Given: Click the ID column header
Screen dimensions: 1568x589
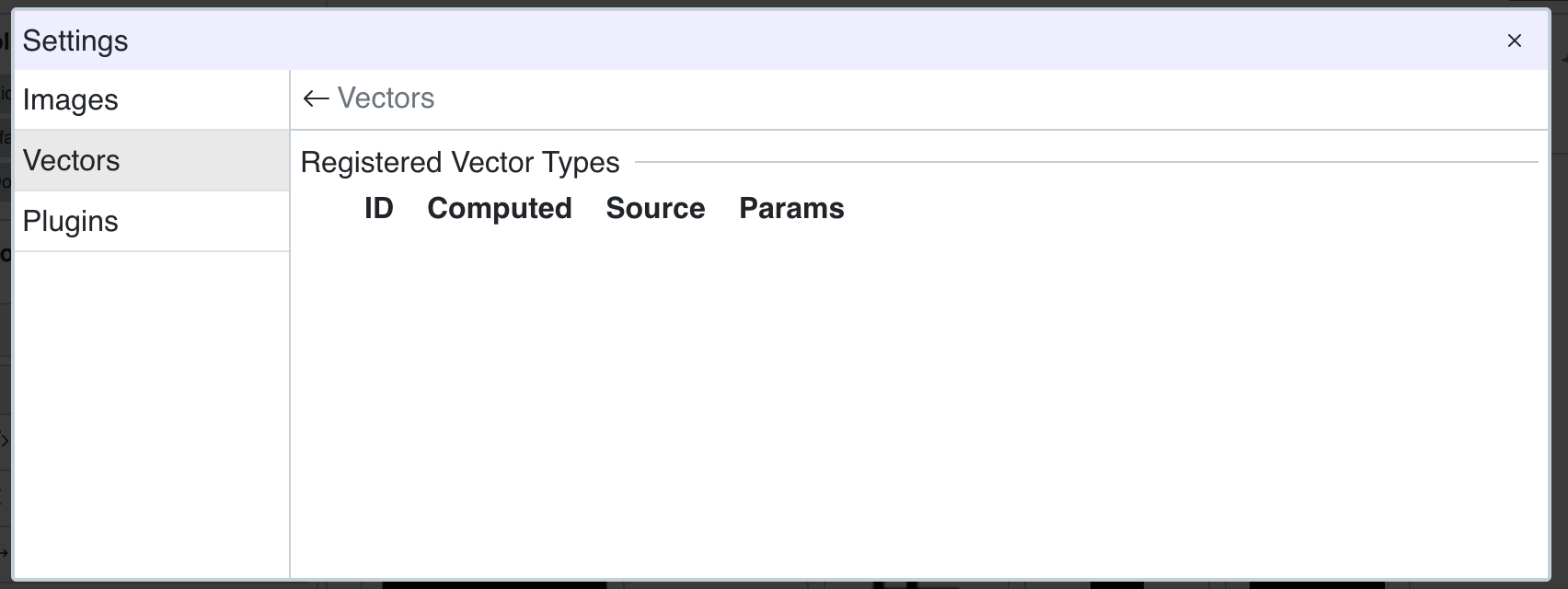Looking at the screenshot, I should [x=378, y=208].
